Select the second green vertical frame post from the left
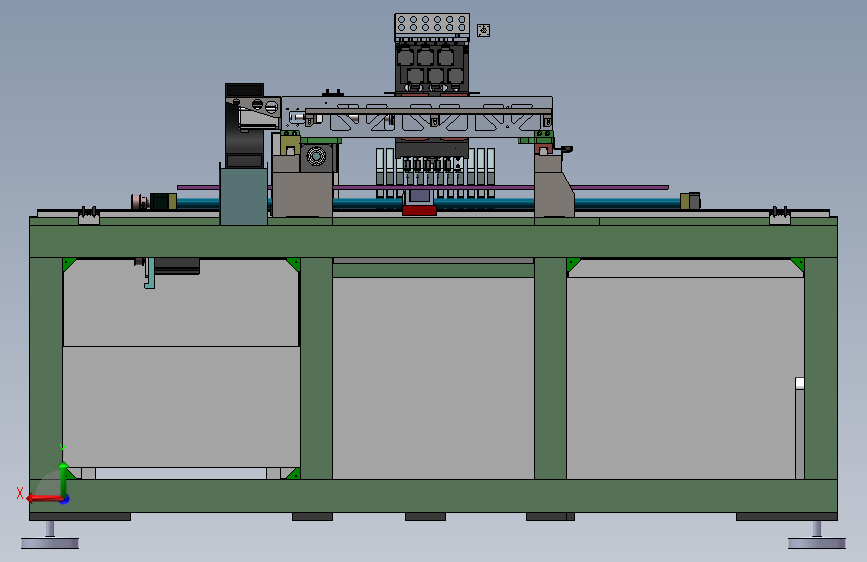This screenshot has width=867, height=562. tap(316, 368)
